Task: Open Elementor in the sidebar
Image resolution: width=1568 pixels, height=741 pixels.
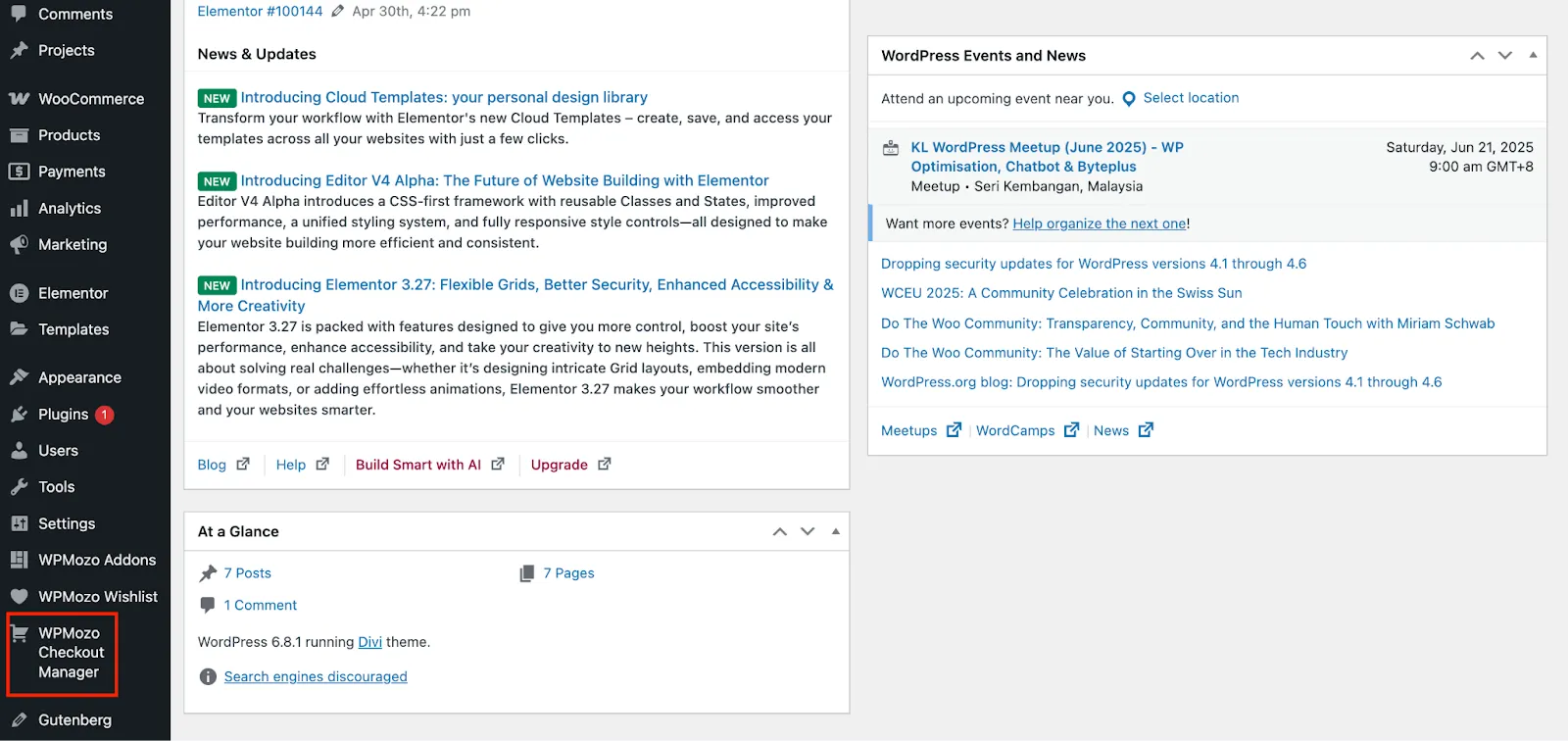Action: click(73, 293)
